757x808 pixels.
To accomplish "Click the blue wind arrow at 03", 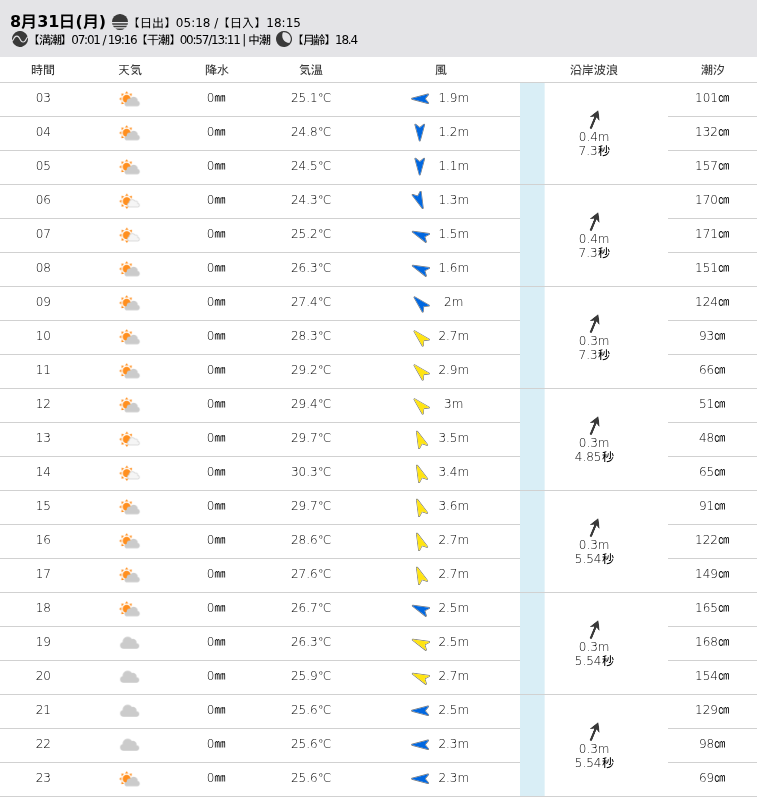I will pos(420,98).
